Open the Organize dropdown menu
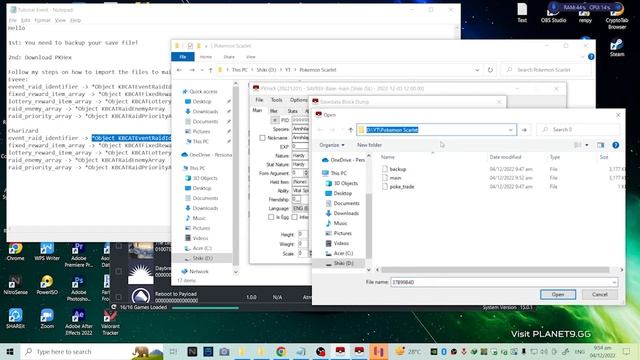Screen dimensions: 640x360 click(x=332, y=145)
